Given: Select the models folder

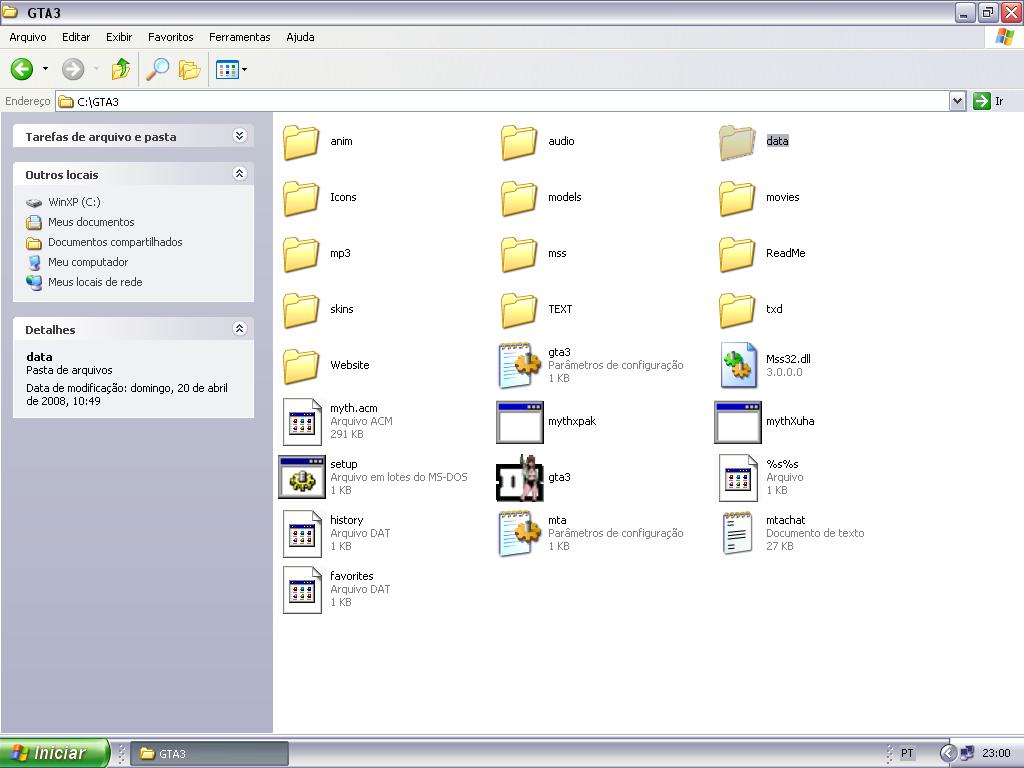Looking at the screenshot, I should (x=519, y=198).
